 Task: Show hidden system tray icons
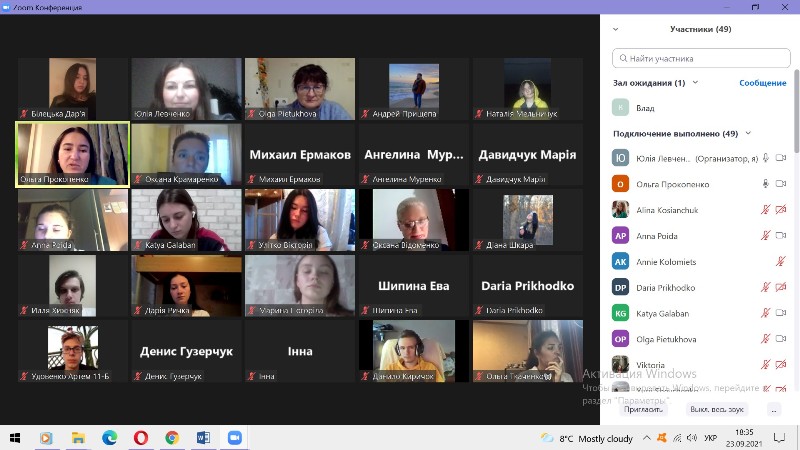(x=646, y=438)
